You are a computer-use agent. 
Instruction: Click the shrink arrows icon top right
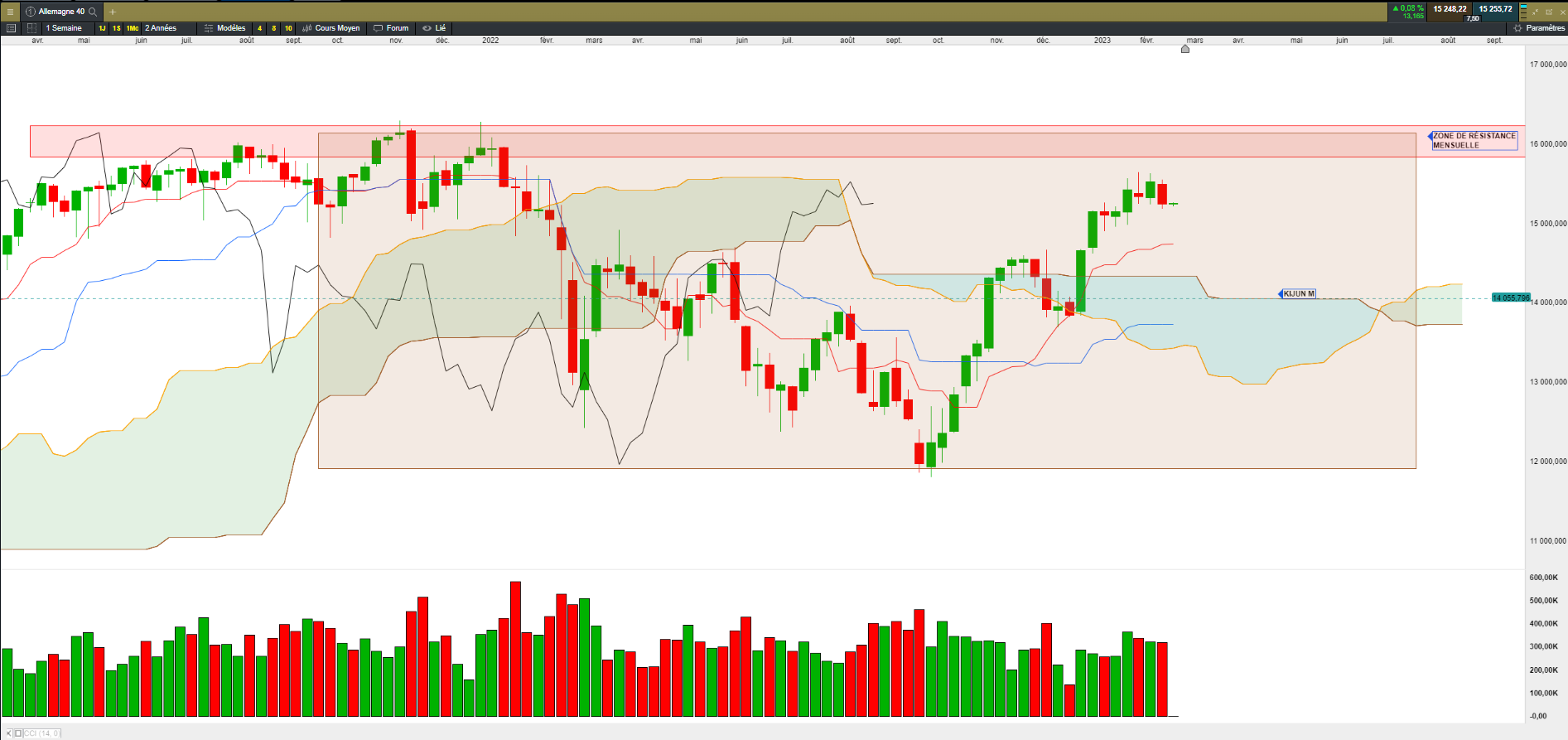click(1535, 12)
